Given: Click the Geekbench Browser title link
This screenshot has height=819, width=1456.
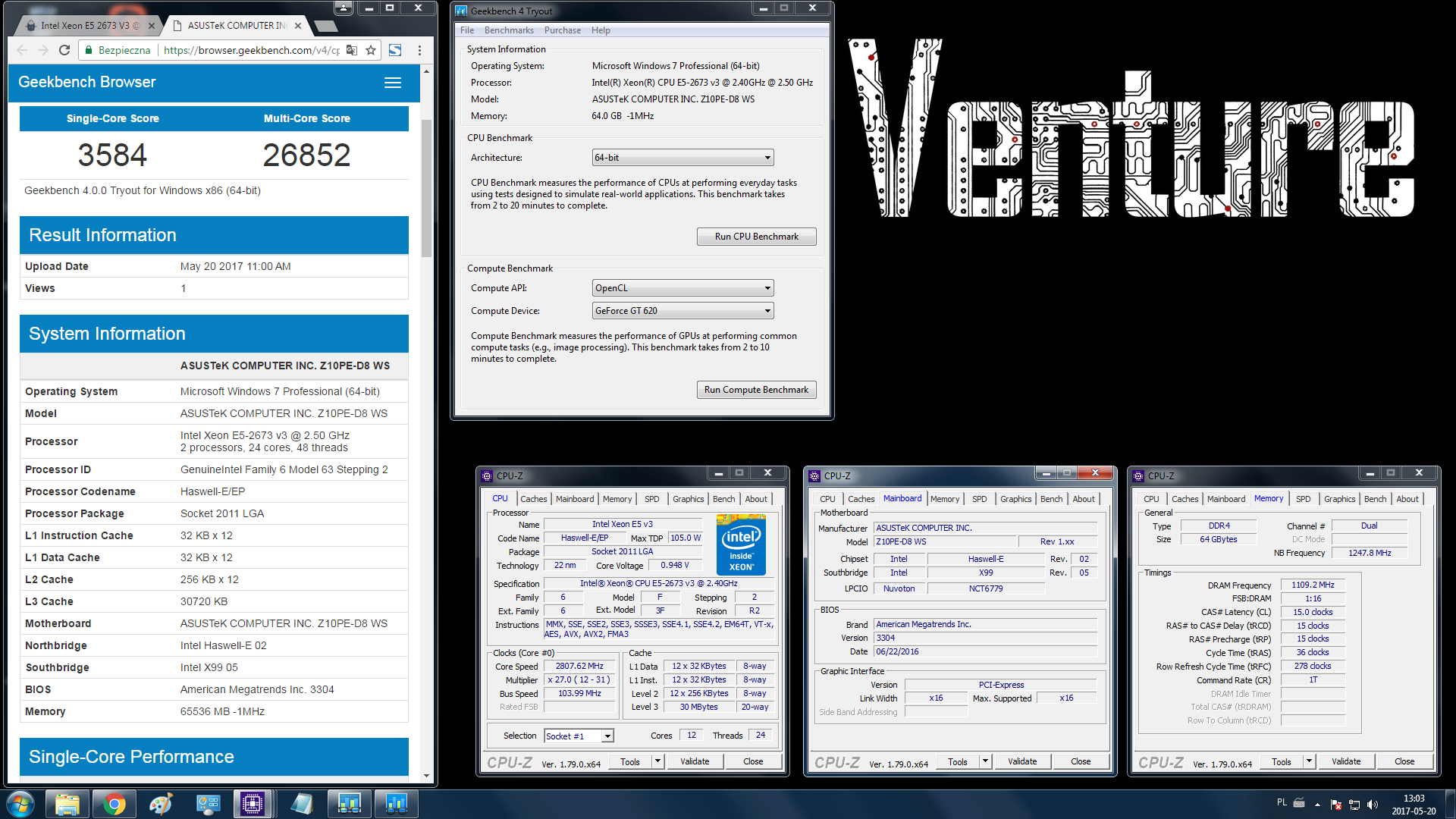Looking at the screenshot, I should pyautogui.click(x=86, y=82).
